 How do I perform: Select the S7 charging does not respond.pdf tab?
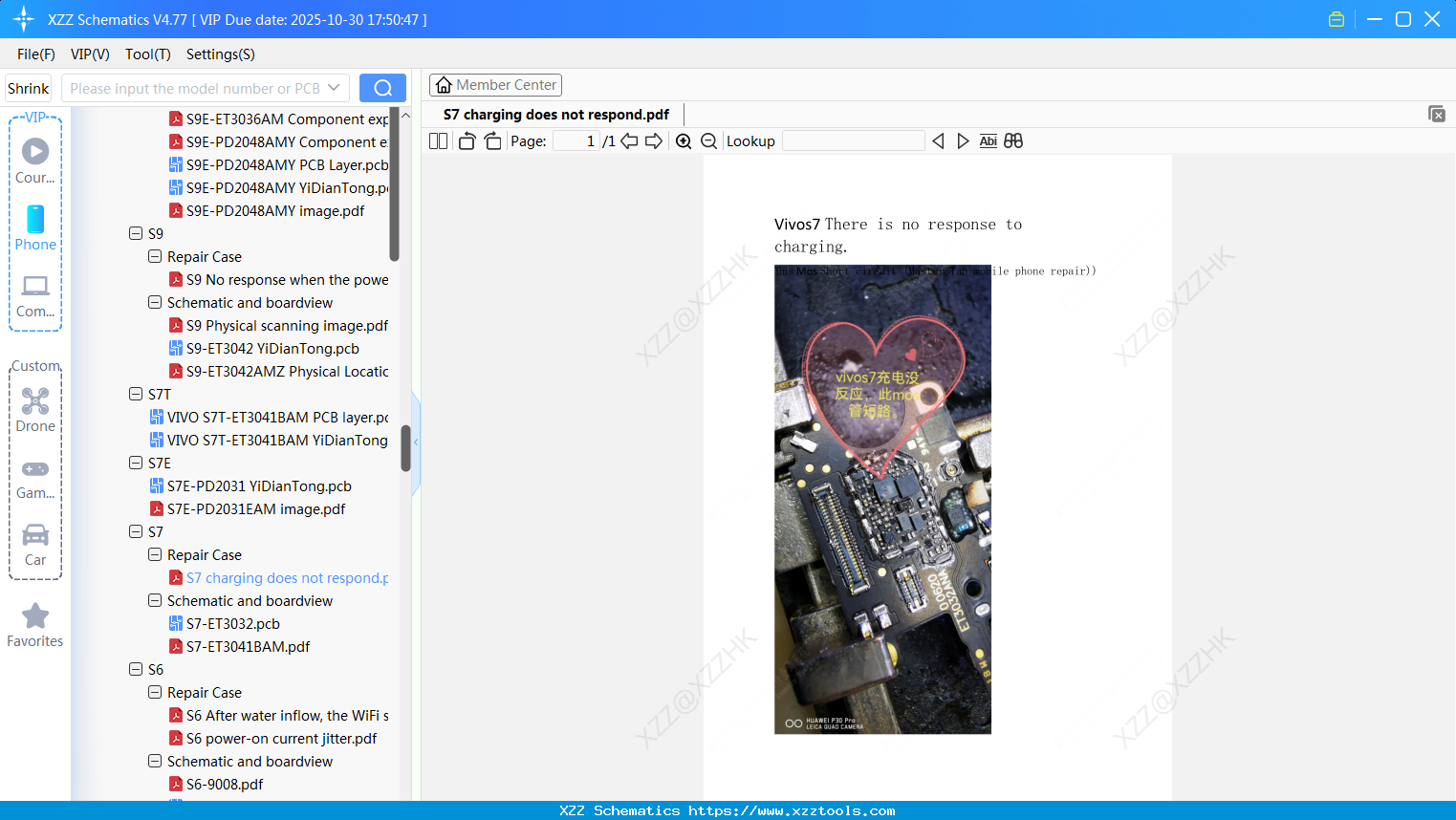click(556, 115)
